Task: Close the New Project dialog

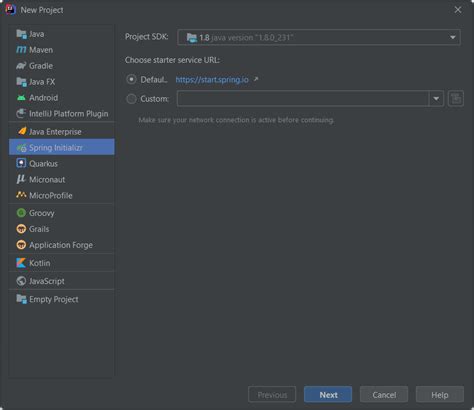Action: tap(458, 10)
